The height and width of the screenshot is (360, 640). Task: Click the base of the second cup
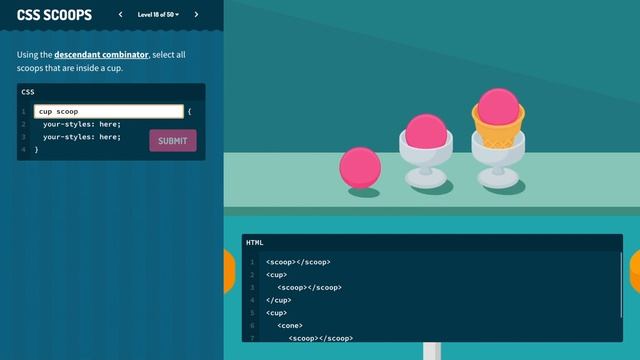coord(498,179)
